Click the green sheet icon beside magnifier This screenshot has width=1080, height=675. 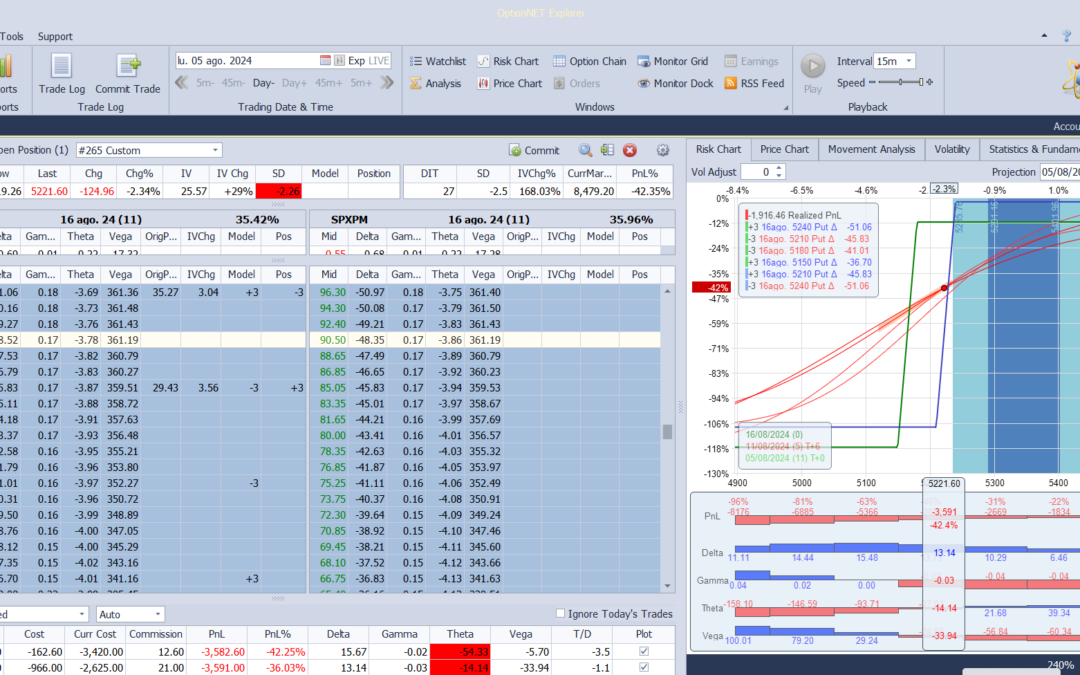(607, 150)
